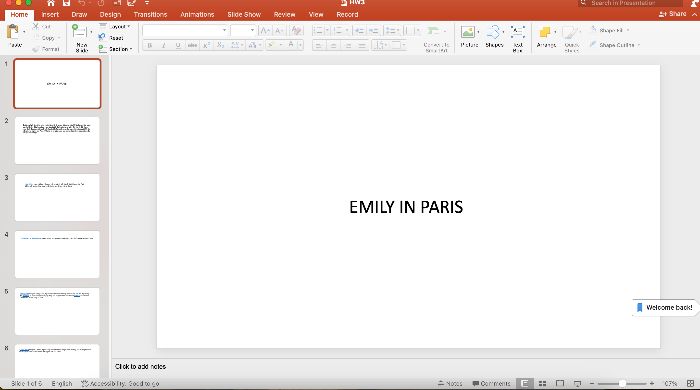The image size is (700, 390).
Task: Open the Transitions tab
Action: [x=150, y=14]
